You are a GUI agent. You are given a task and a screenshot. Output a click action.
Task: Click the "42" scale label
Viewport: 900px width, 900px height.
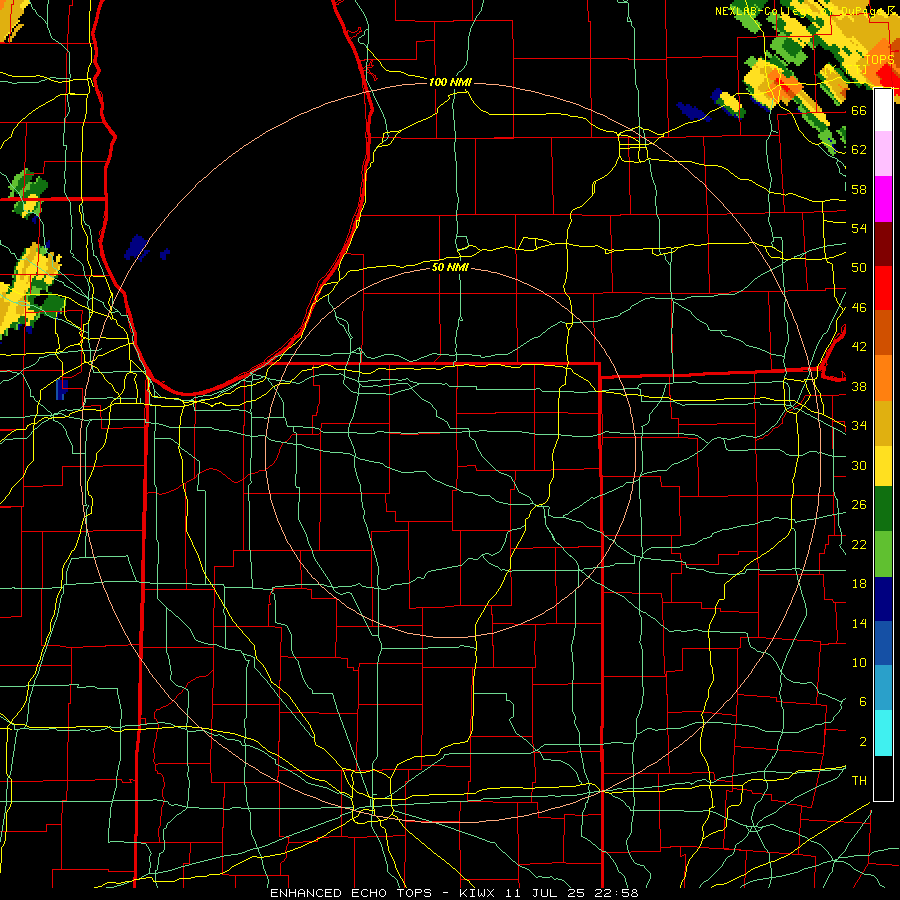coord(859,346)
